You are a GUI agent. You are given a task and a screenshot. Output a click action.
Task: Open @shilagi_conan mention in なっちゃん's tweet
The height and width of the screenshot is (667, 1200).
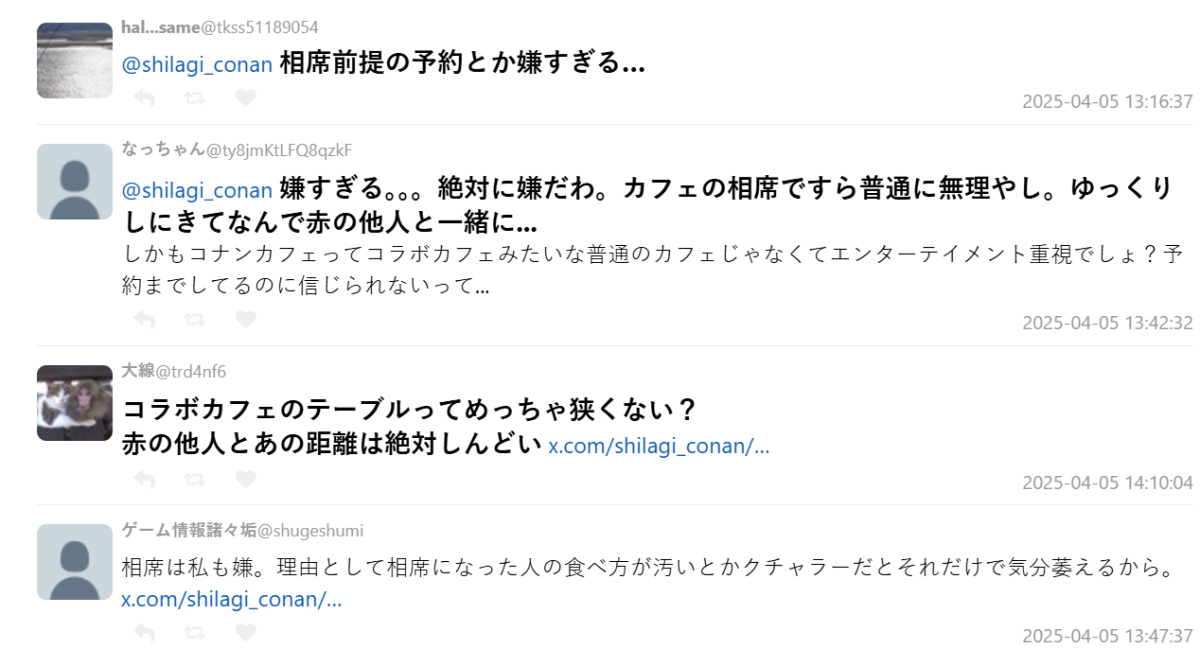coord(197,190)
